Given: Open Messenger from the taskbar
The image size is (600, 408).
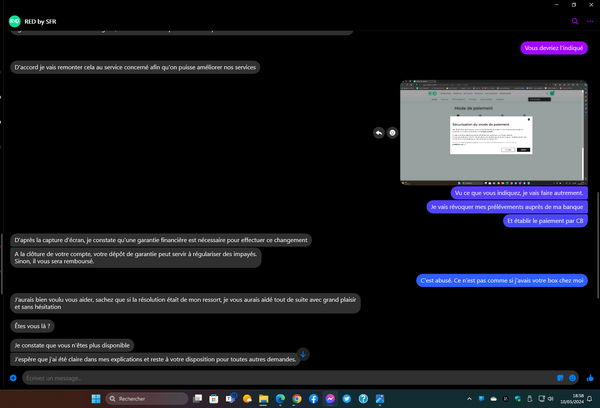Looking at the screenshot, I should coord(330,398).
